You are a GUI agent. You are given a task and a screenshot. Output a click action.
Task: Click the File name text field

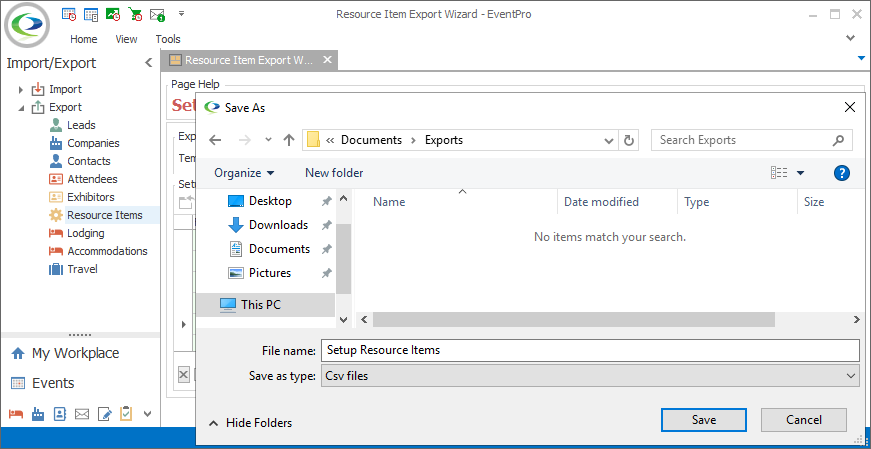coord(590,350)
